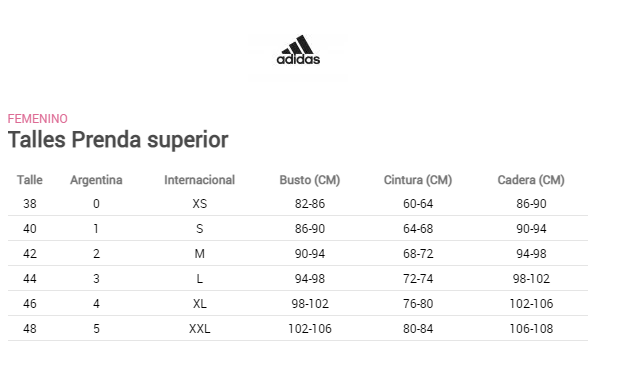621x379 pixels.
Task: Select the XL international size cell
Action: tap(200, 304)
